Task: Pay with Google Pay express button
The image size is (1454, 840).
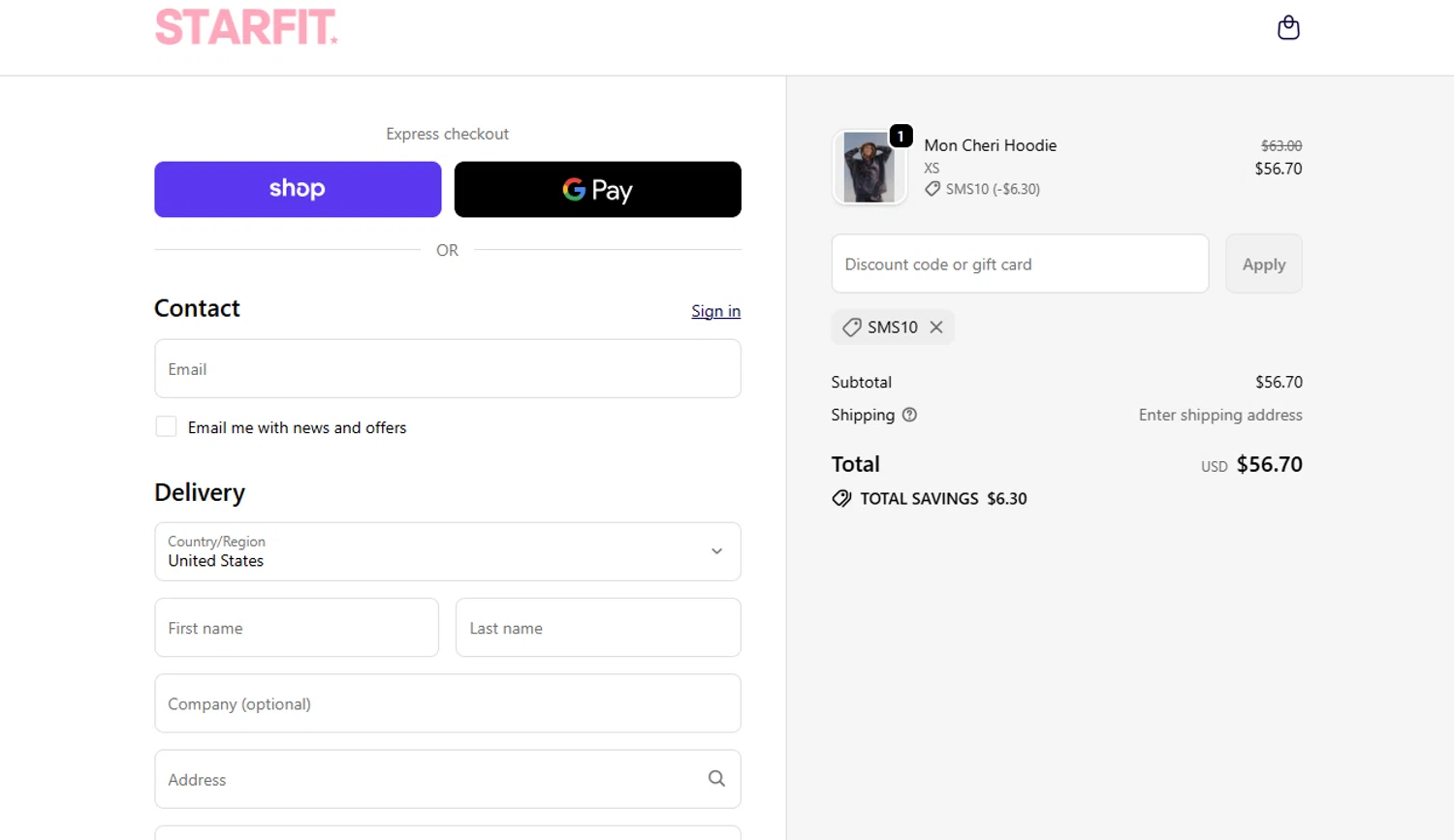Action: point(598,189)
